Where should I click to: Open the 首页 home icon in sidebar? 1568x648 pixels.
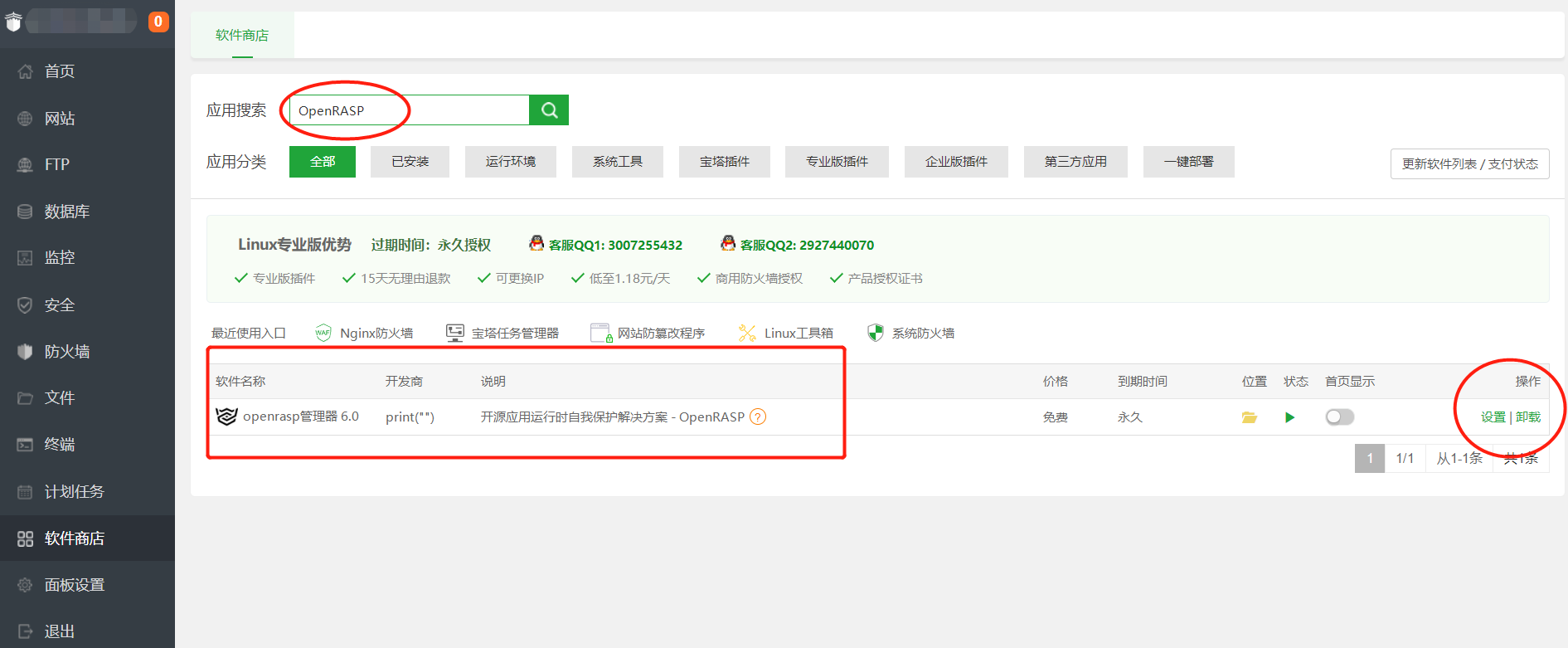click(x=25, y=71)
